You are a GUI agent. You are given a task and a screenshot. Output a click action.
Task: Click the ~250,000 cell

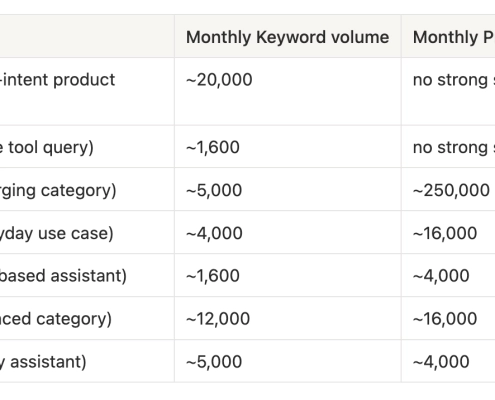[x=448, y=189]
